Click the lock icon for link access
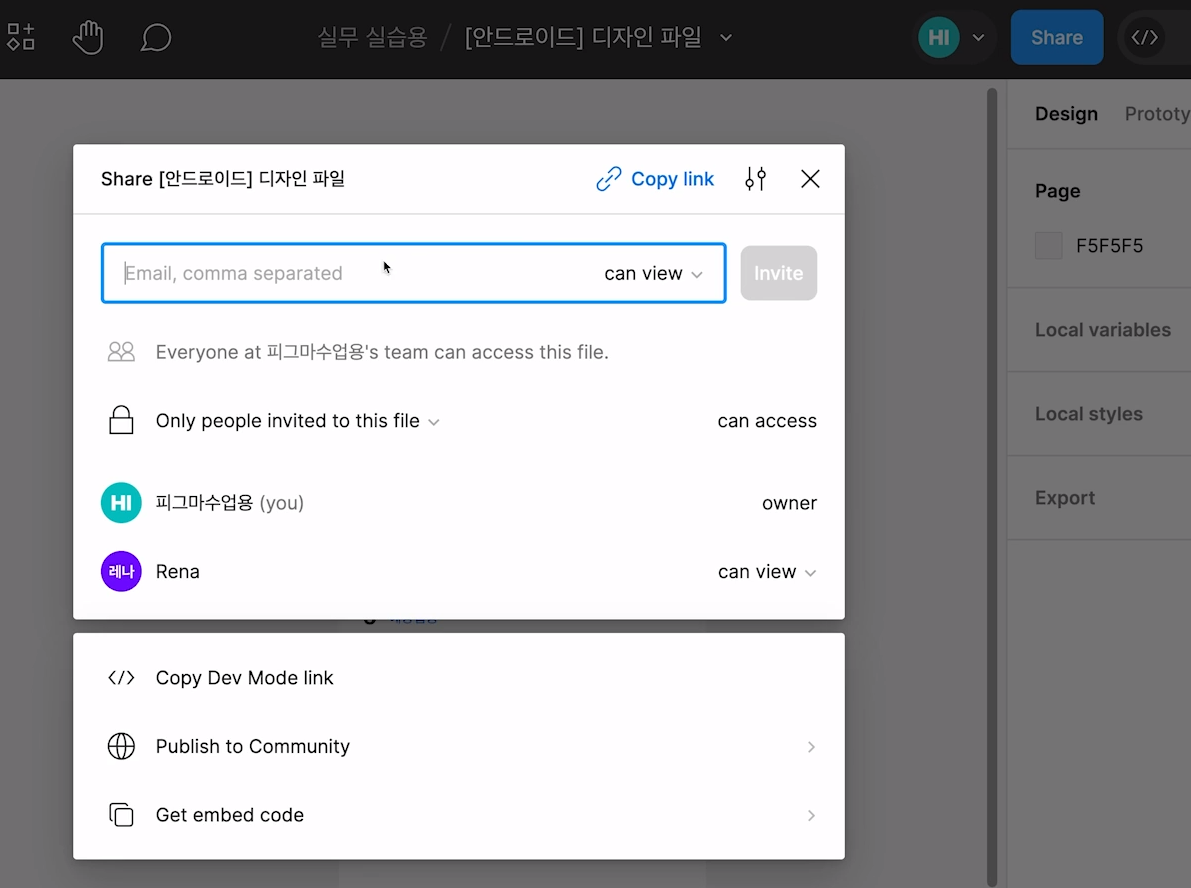Image resolution: width=1191 pixels, height=888 pixels. pyautogui.click(x=122, y=420)
